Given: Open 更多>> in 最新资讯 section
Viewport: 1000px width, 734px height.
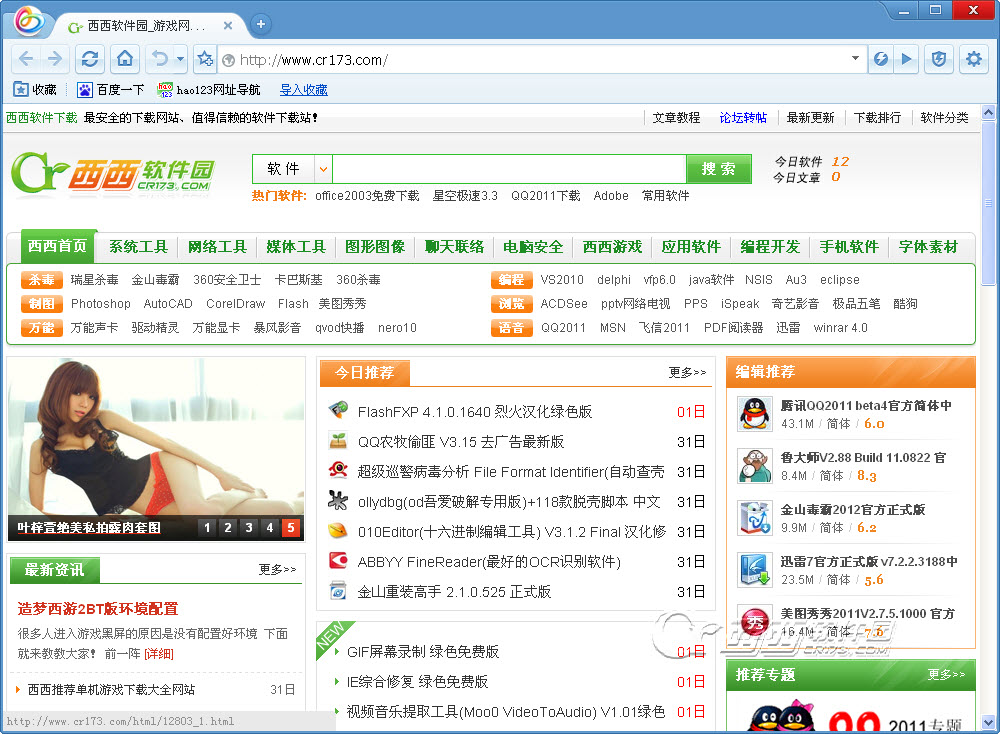Looking at the screenshot, I should [x=277, y=569].
